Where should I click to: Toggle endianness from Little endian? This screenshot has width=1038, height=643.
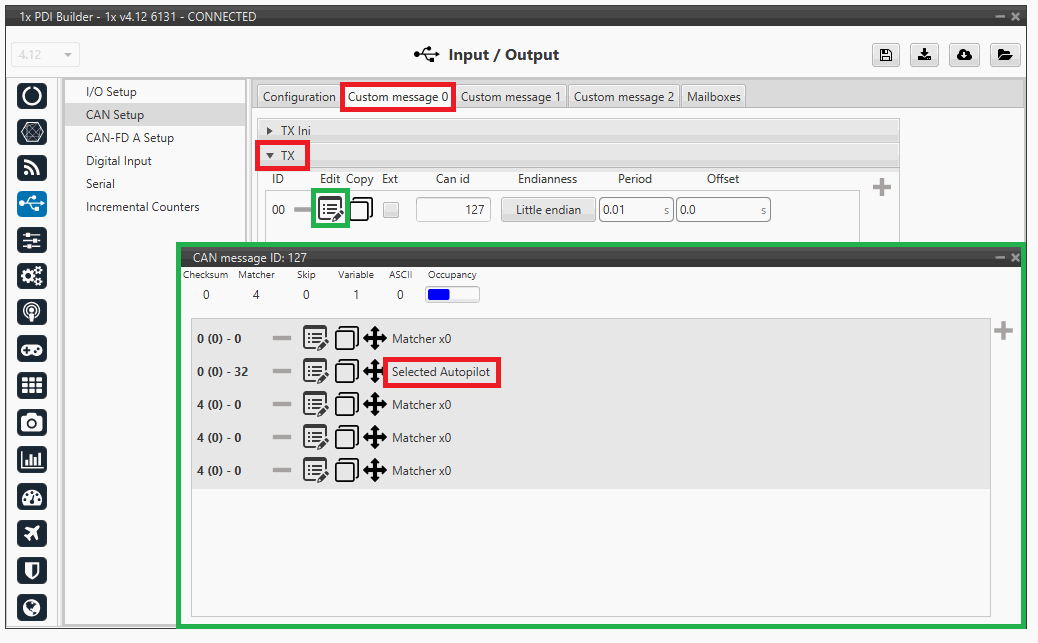(x=548, y=210)
